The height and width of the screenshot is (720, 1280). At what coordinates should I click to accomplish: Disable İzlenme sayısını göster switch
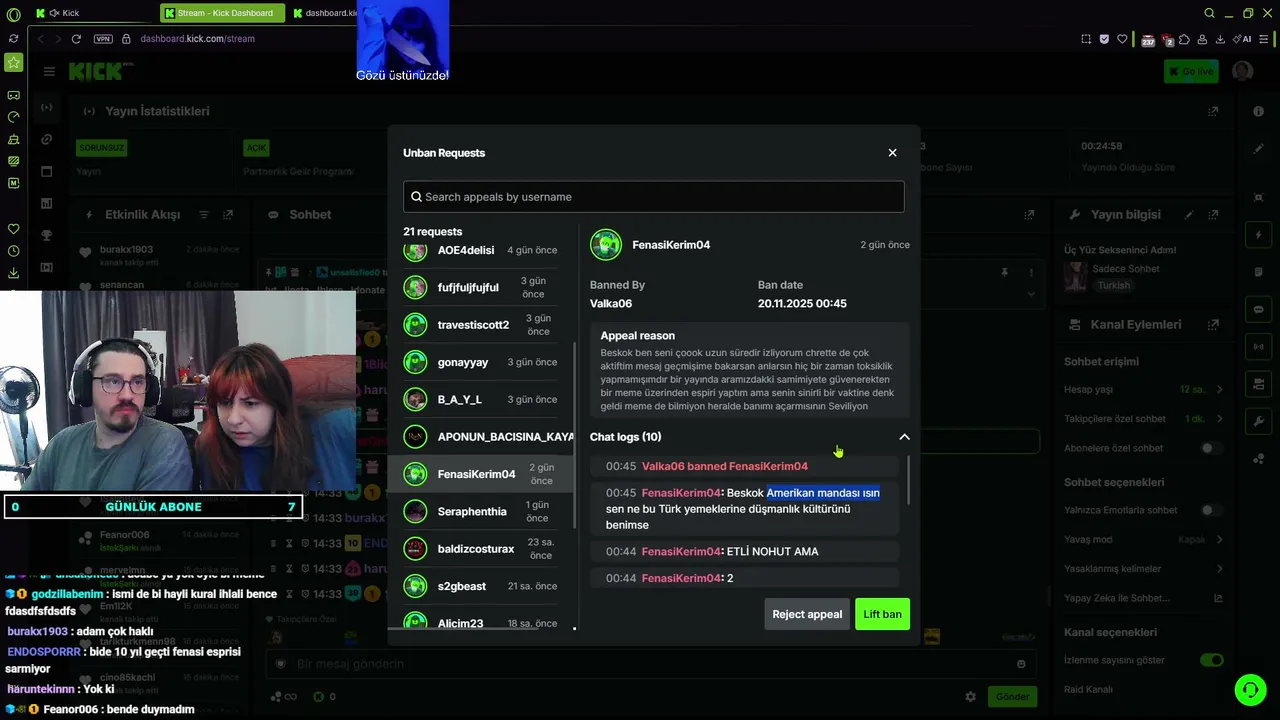1211,660
